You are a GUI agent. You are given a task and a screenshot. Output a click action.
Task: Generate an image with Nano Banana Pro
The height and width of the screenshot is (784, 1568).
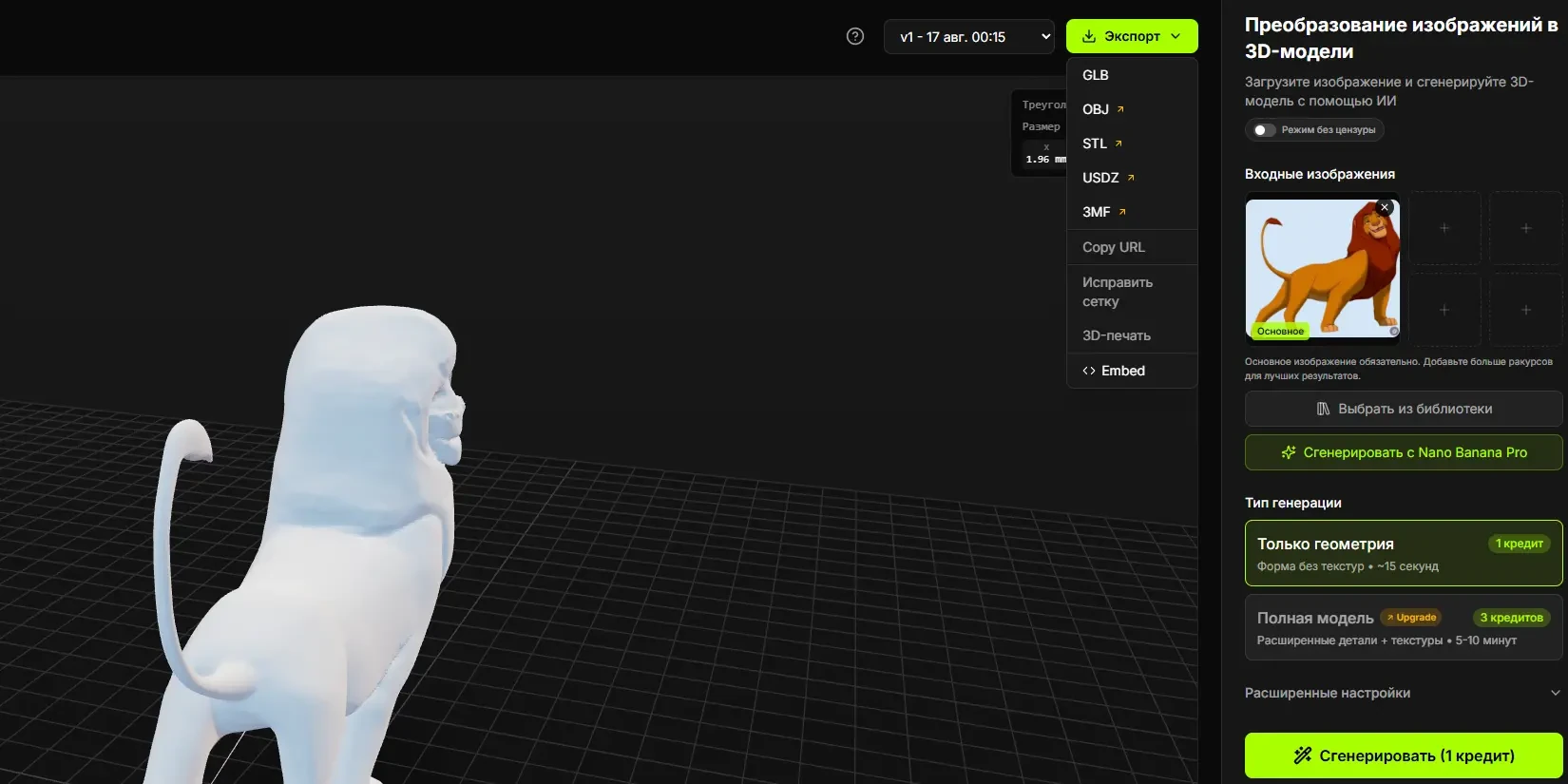(x=1404, y=452)
